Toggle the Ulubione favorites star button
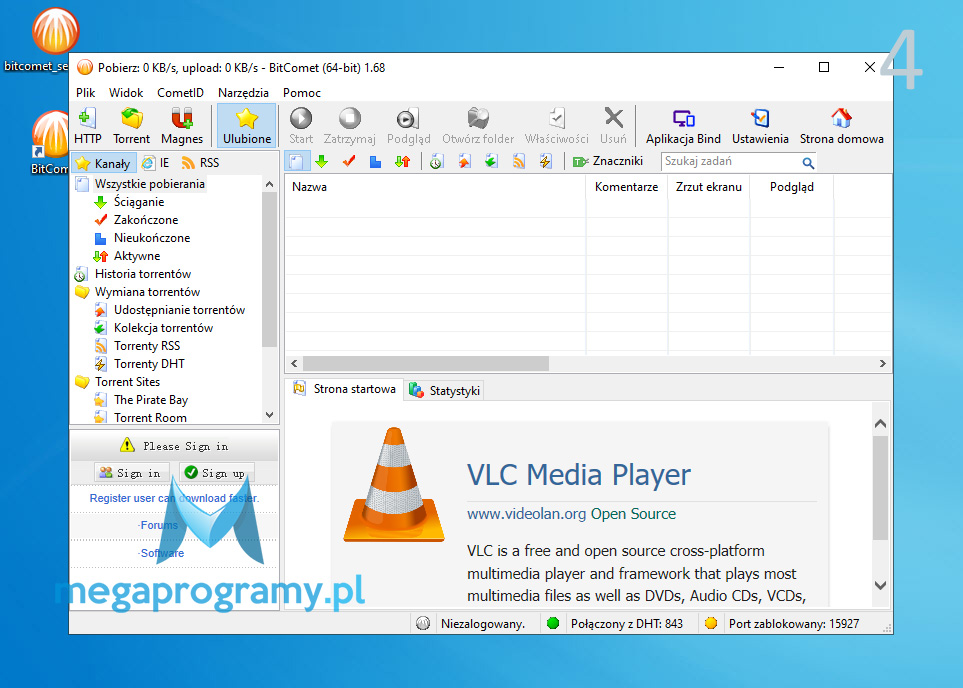 pos(247,126)
